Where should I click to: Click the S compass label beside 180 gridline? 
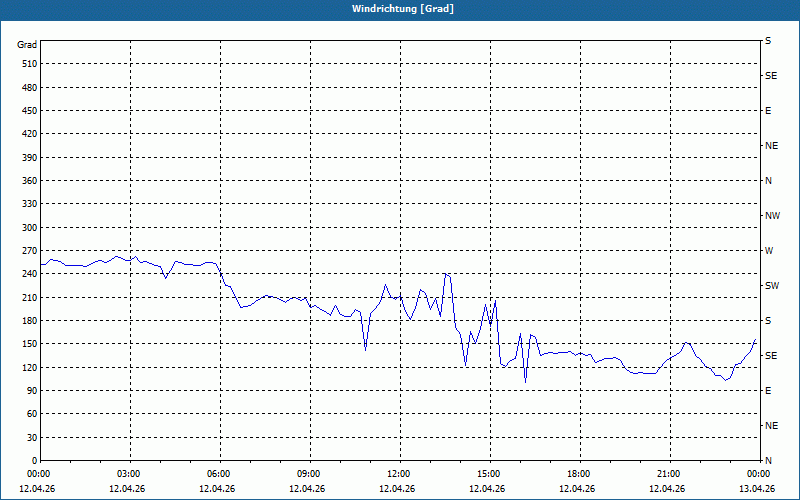pos(768,320)
